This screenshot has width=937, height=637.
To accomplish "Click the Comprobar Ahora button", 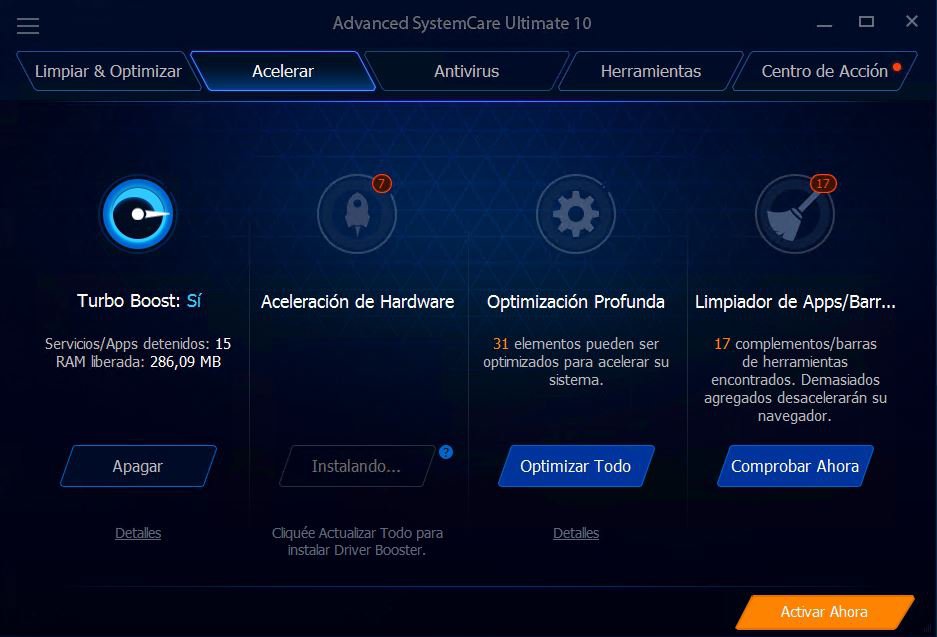I will click(x=795, y=466).
